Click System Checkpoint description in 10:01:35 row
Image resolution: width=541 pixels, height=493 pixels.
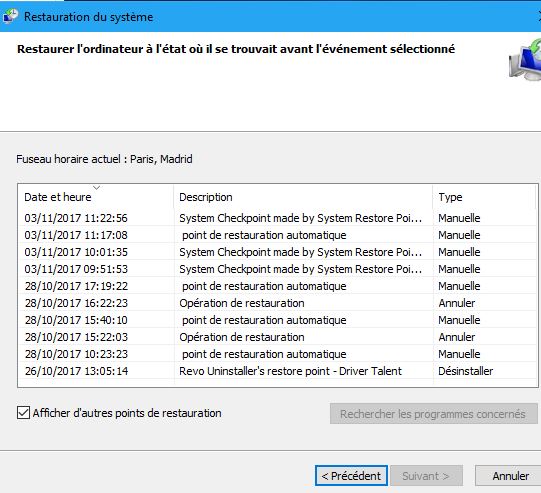pos(300,252)
